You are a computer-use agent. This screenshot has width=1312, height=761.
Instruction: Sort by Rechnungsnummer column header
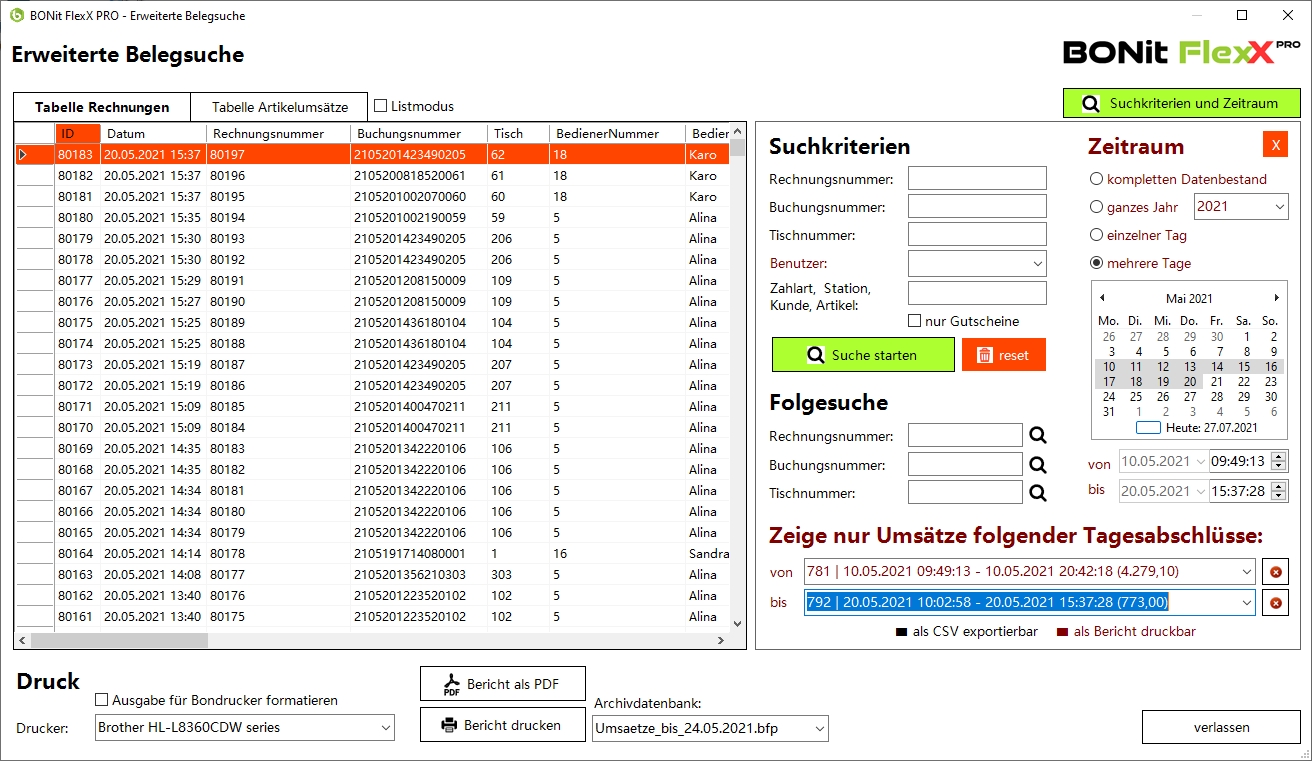[279, 133]
